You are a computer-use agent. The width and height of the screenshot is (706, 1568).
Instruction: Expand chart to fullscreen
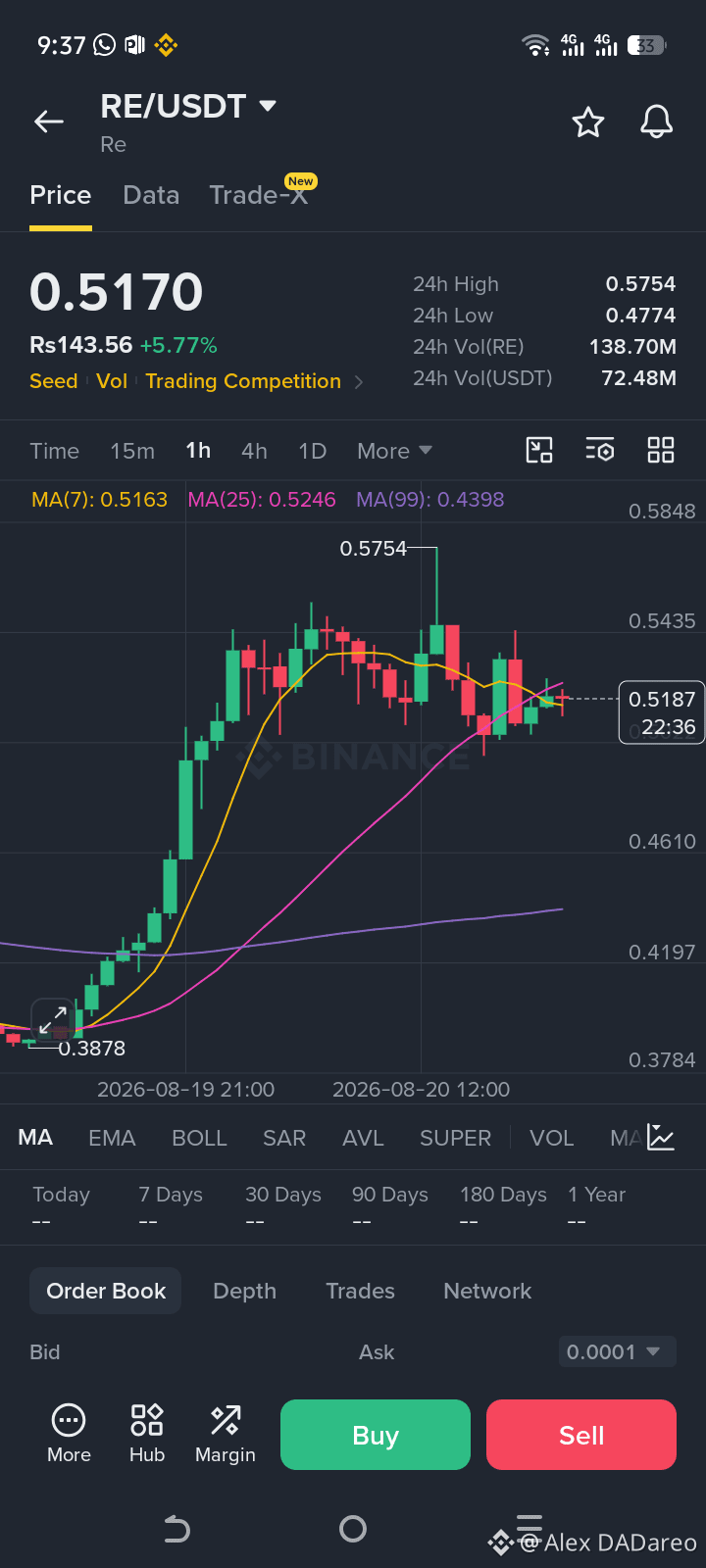tap(53, 1019)
